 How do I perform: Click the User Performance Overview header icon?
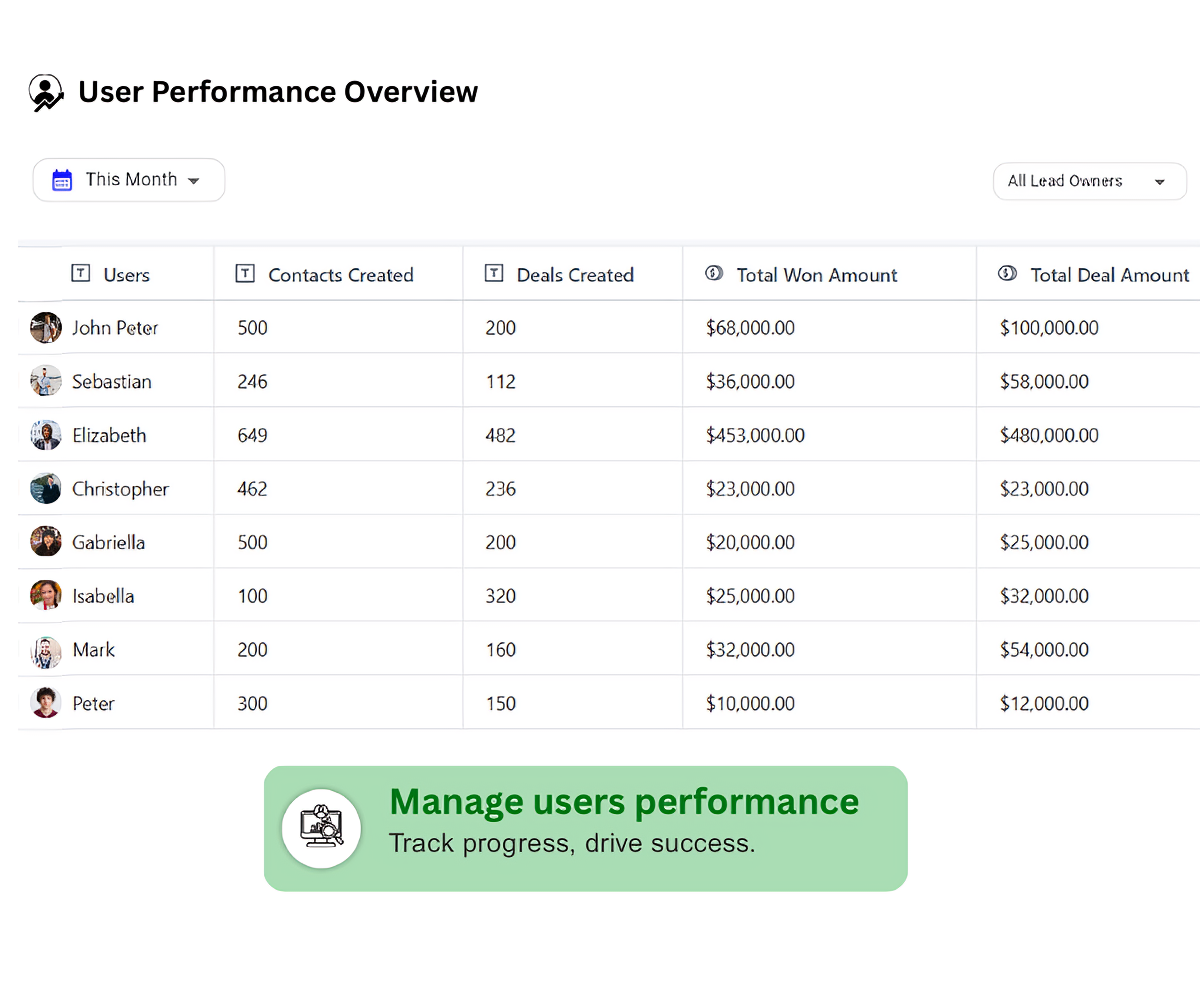pyautogui.click(x=46, y=91)
